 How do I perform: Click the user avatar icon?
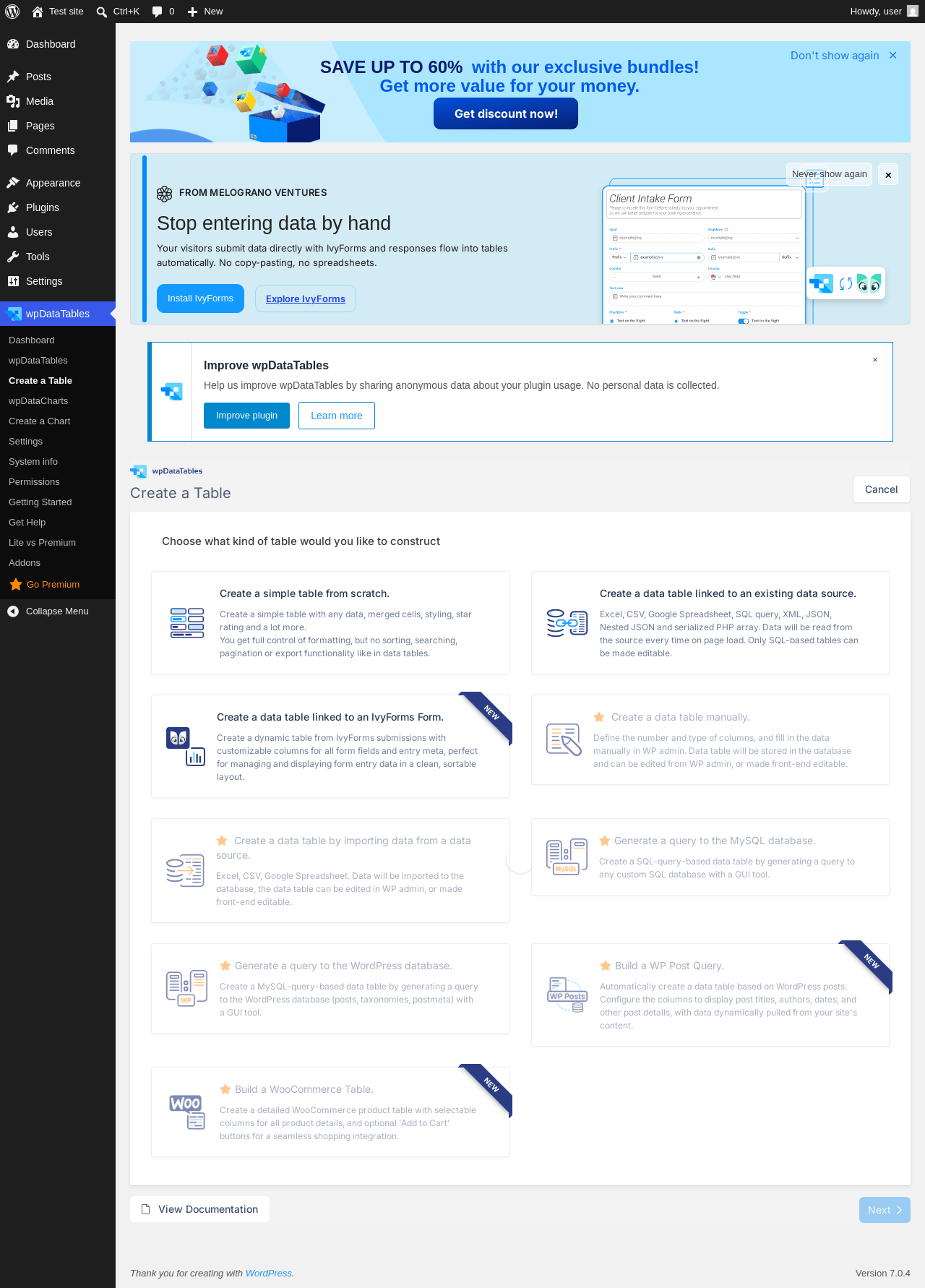coord(913,12)
